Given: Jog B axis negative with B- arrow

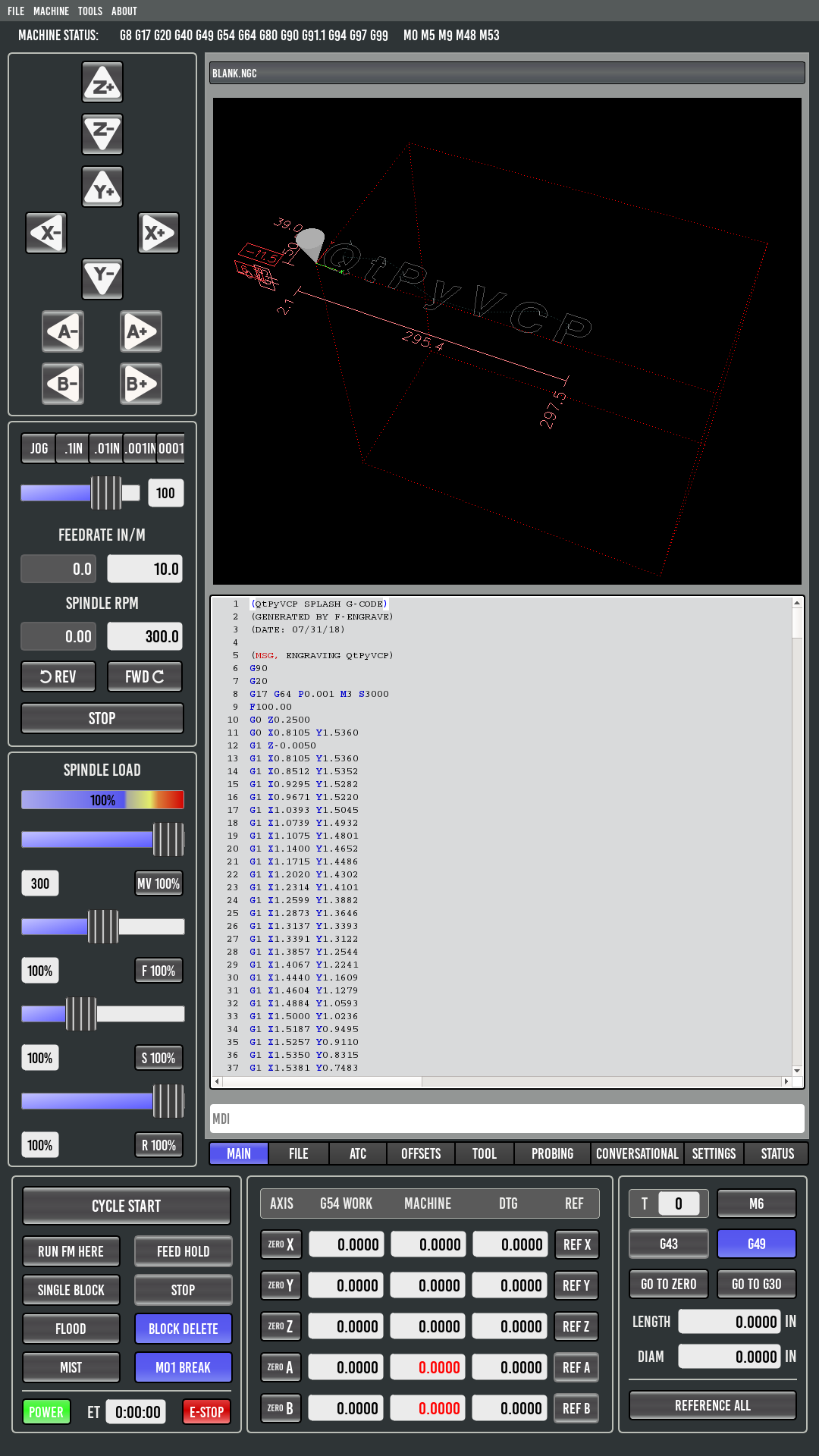Looking at the screenshot, I should (x=63, y=384).
